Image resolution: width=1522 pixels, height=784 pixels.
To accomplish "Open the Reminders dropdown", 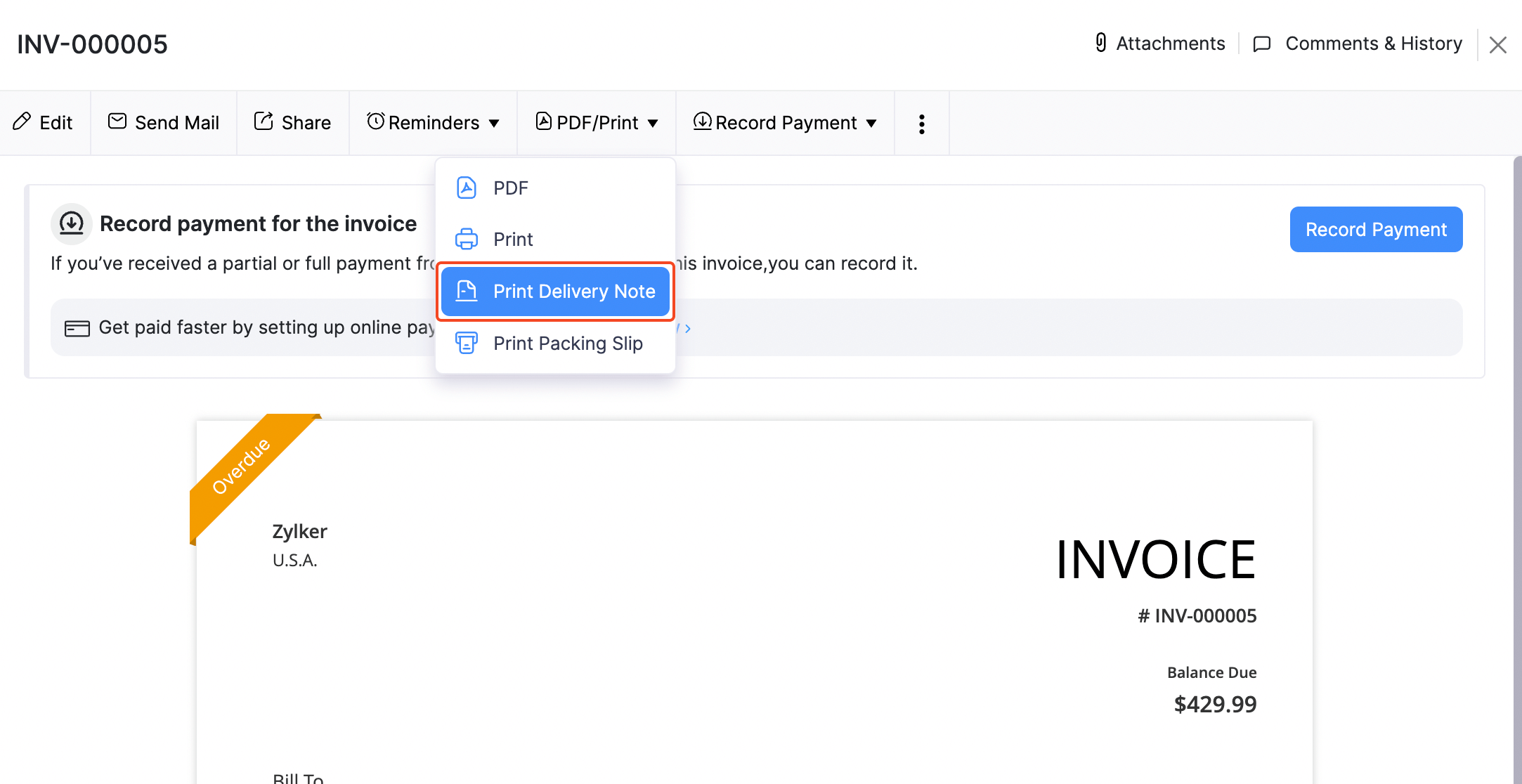I will tap(433, 122).
